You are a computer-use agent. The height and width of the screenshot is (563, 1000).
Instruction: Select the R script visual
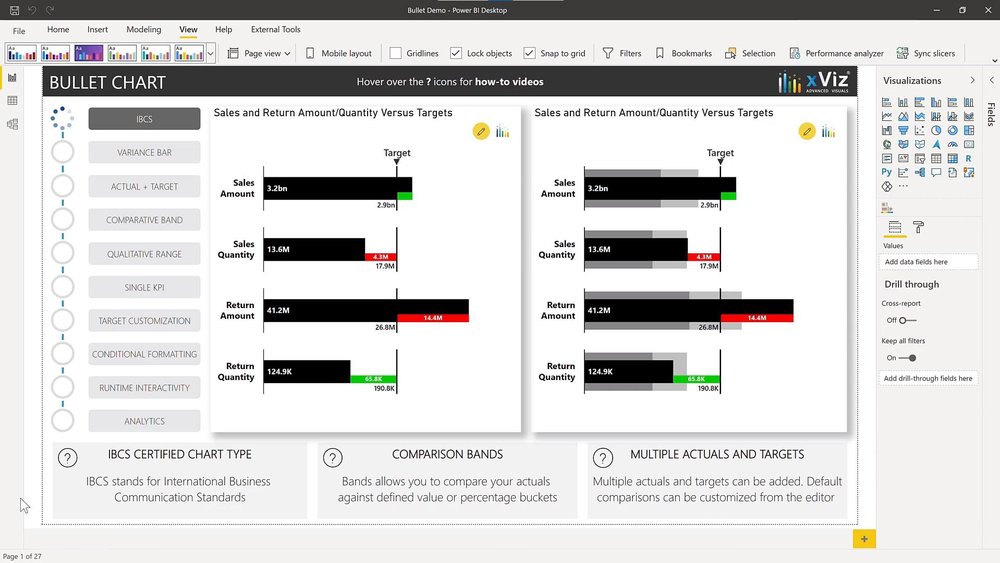coord(969,158)
